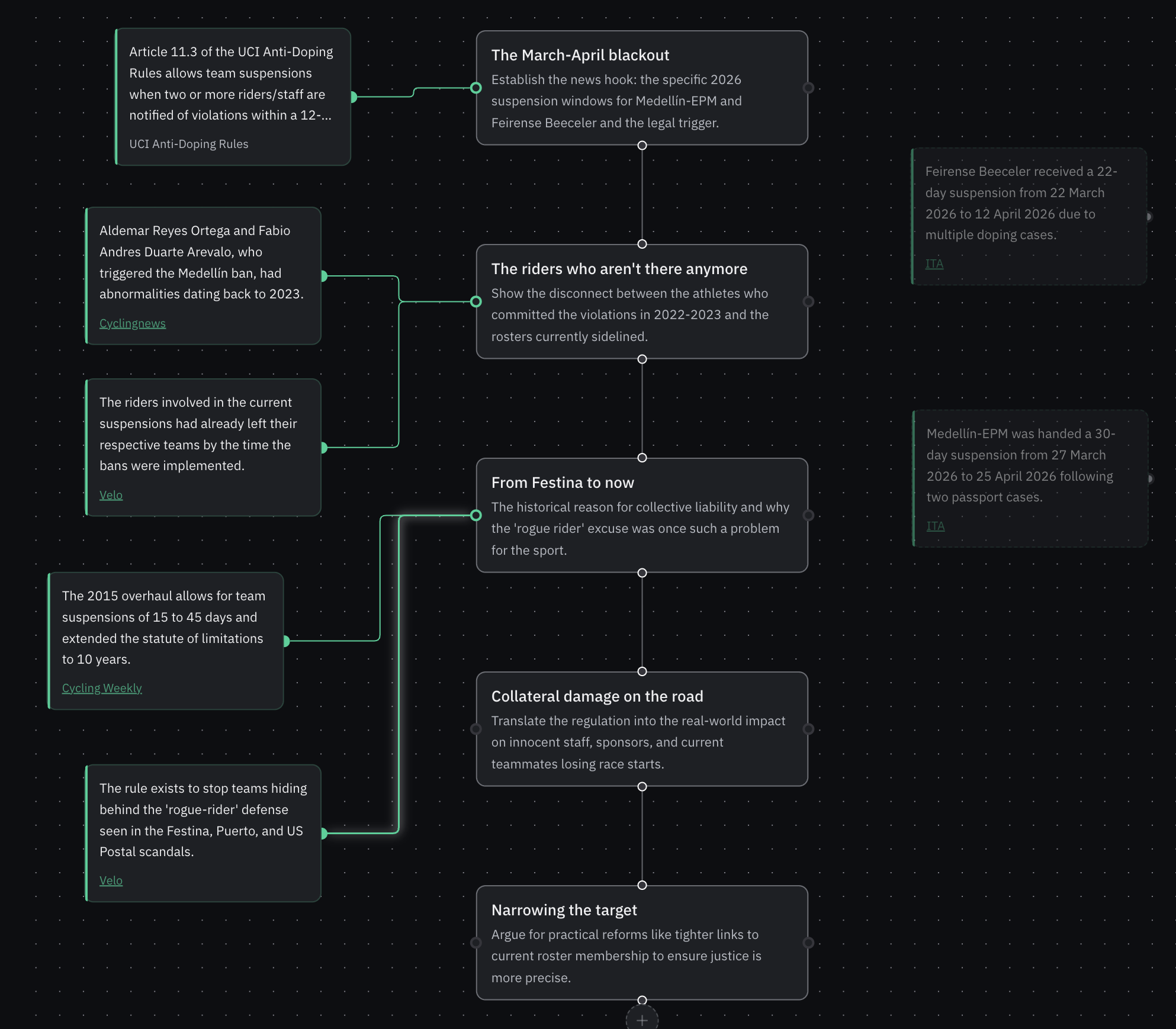Click left connector handle of 'From Festina to now'
This screenshot has height=1029, width=1176.
(x=476, y=516)
